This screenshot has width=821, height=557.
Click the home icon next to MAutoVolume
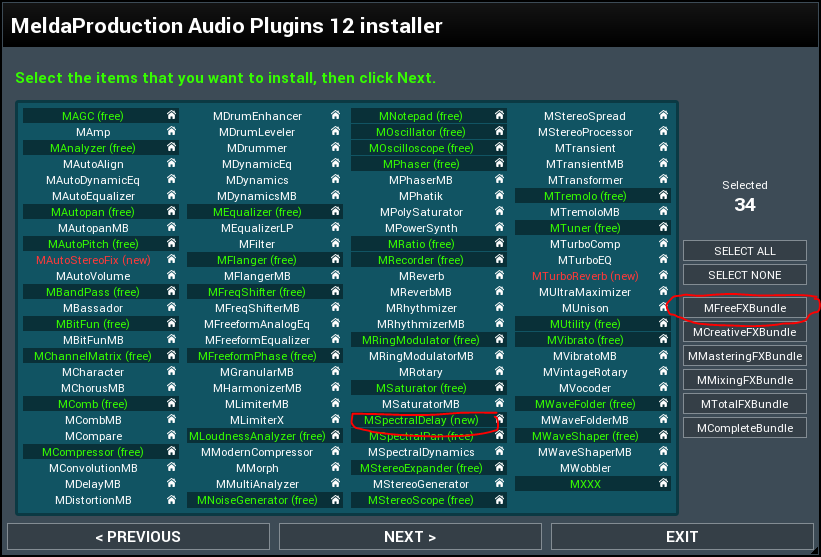[171, 275]
